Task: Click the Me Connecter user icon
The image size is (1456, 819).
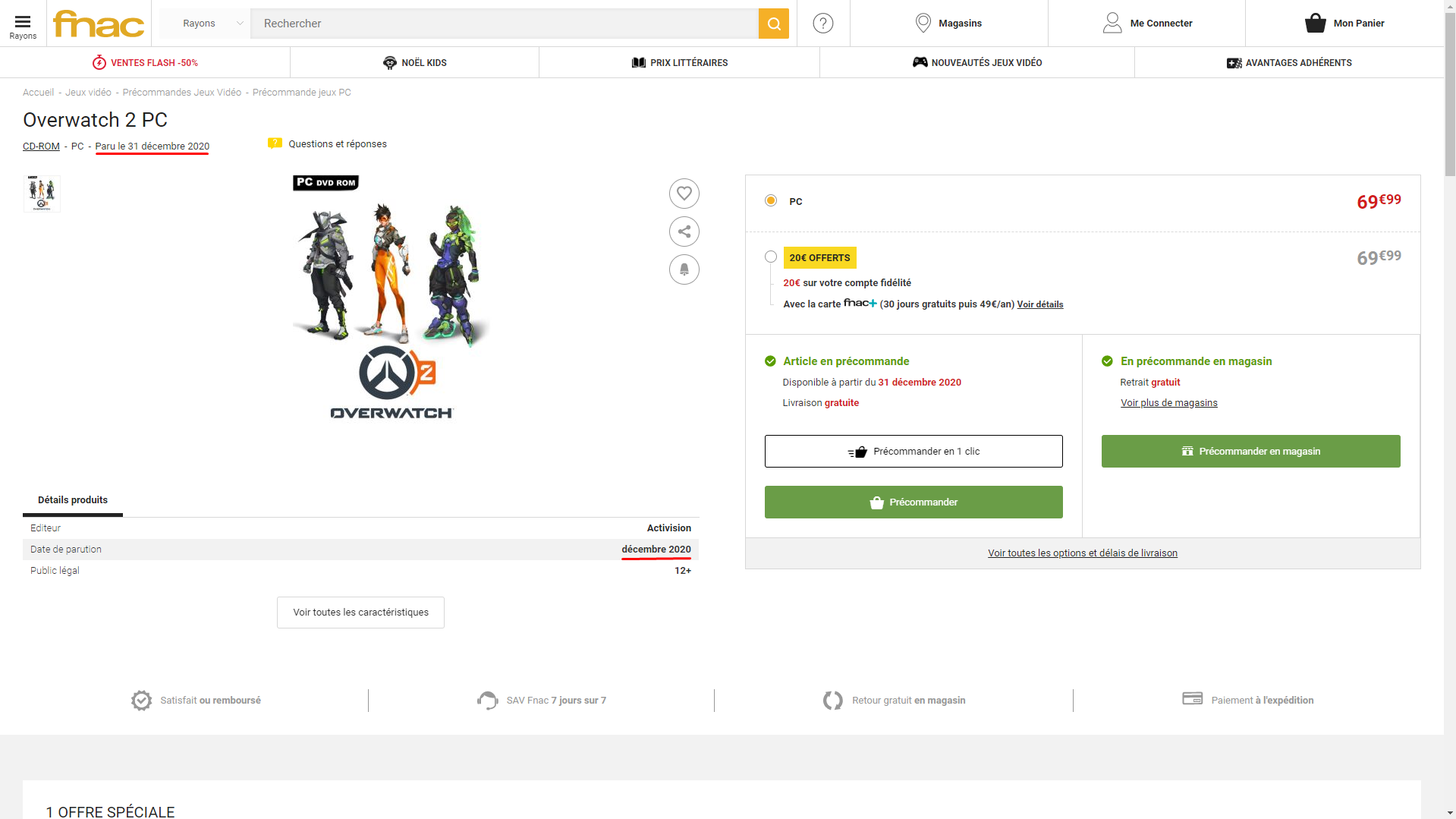Action: 1112,24
